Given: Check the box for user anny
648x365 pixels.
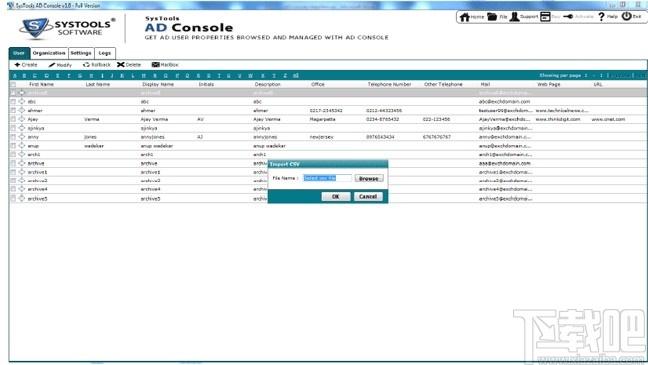Looking at the screenshot, I should 13,137.
